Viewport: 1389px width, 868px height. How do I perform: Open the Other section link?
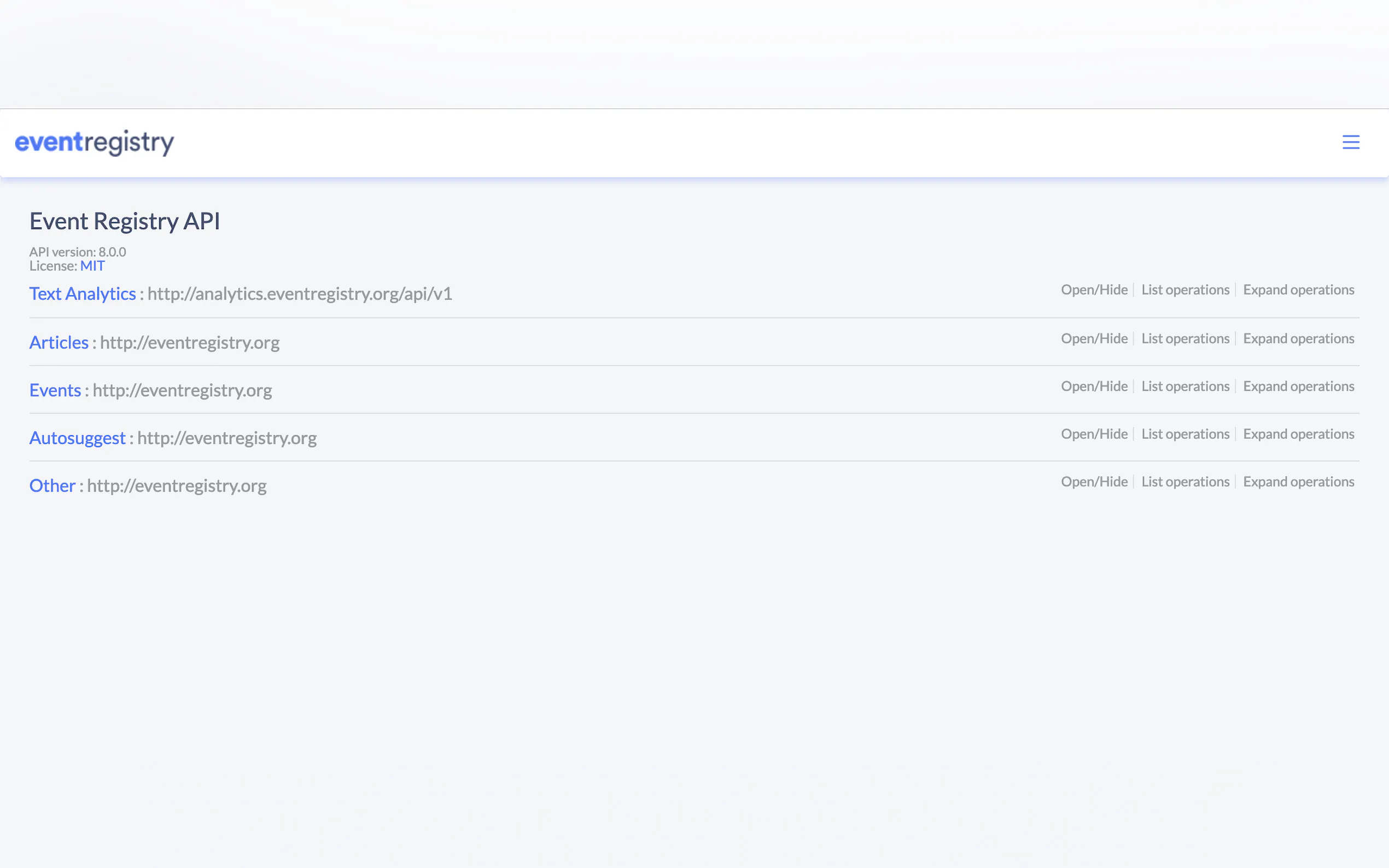click(52, 485)
